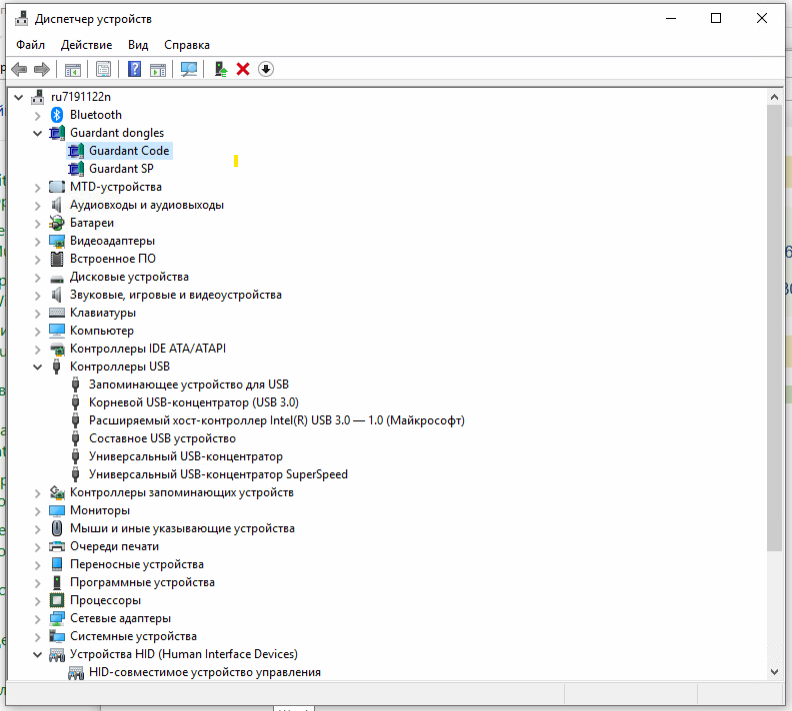Click the Bluetooth category icon
The image size is (792, 711).
pyautogui.click(x=58, y=115)
